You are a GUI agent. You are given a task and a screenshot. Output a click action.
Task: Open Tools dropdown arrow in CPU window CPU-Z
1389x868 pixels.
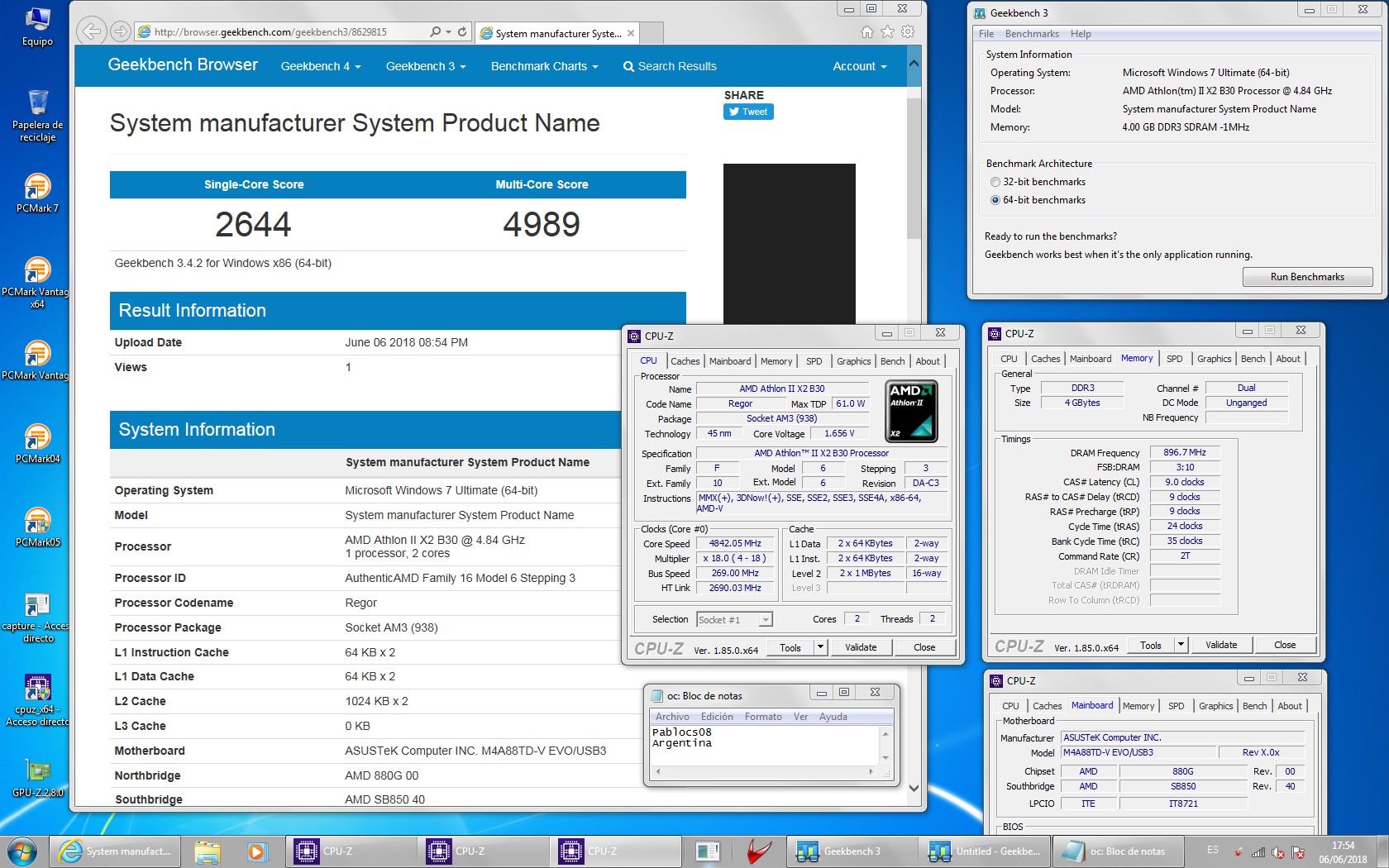[820, 646]
